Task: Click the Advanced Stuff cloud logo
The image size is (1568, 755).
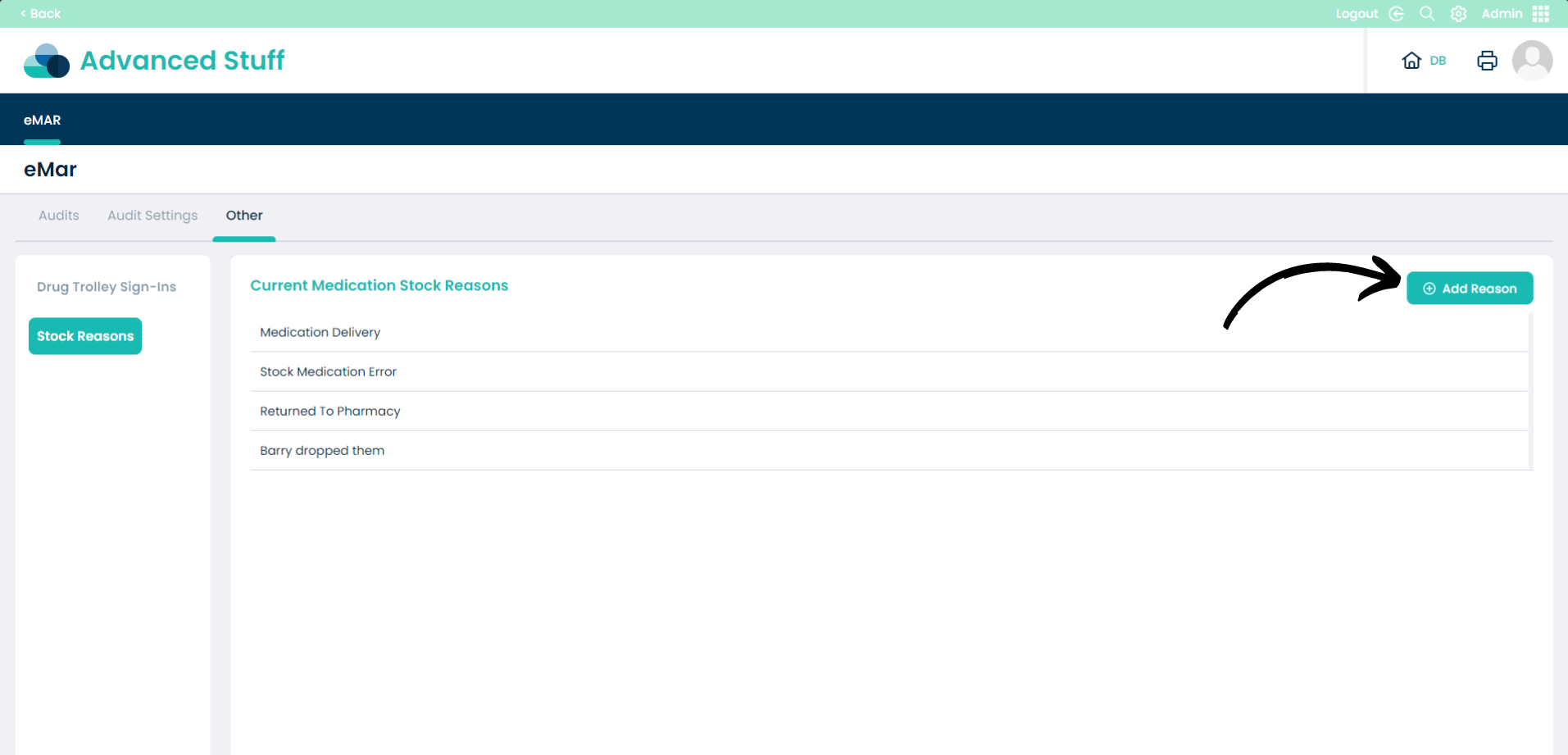Action: [x=47, y=61]
